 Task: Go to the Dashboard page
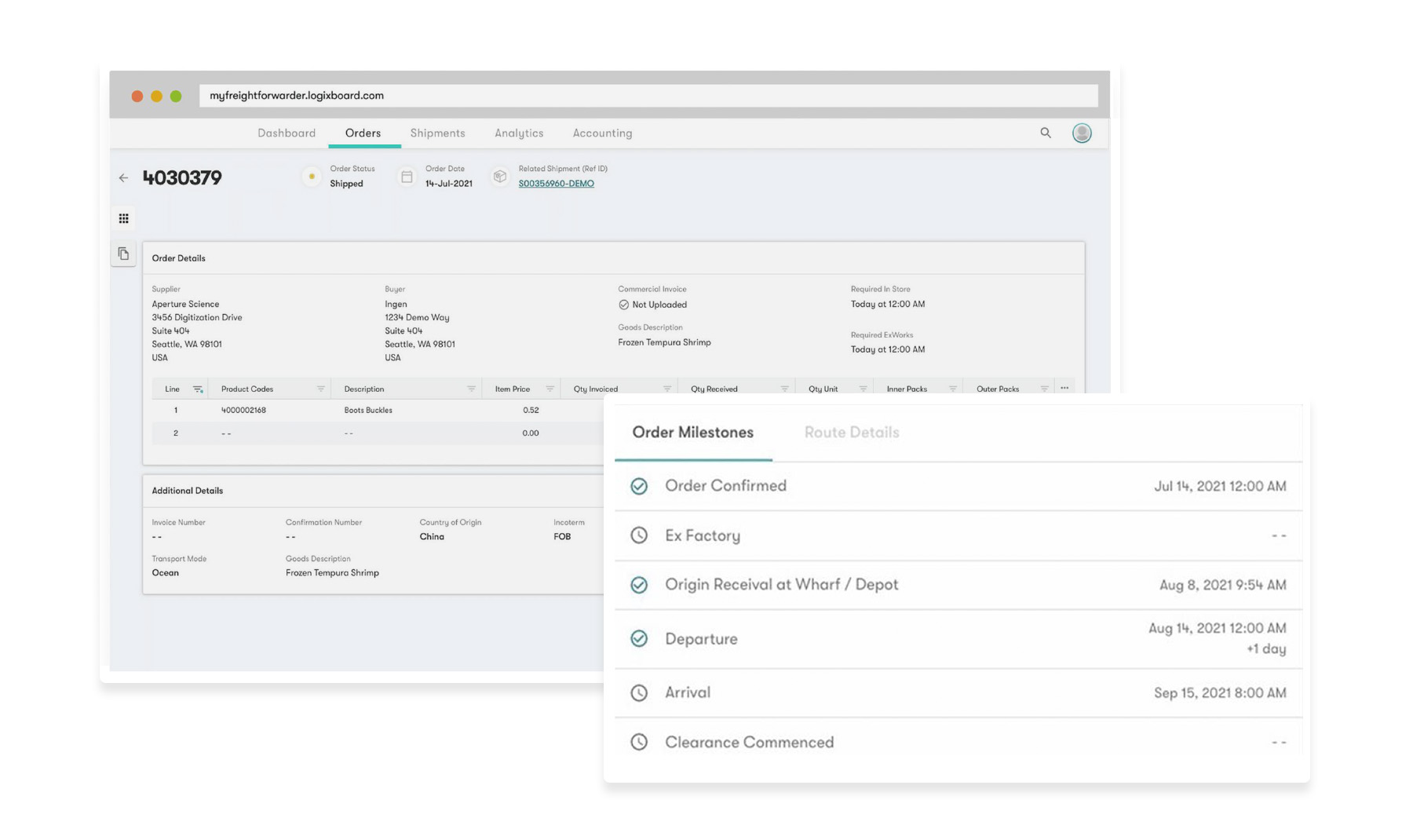287,133
